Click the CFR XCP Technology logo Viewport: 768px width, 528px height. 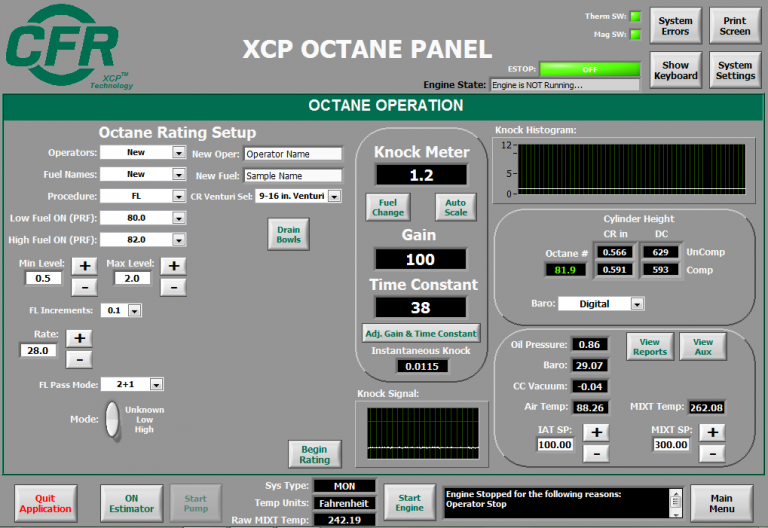point(69,47)
